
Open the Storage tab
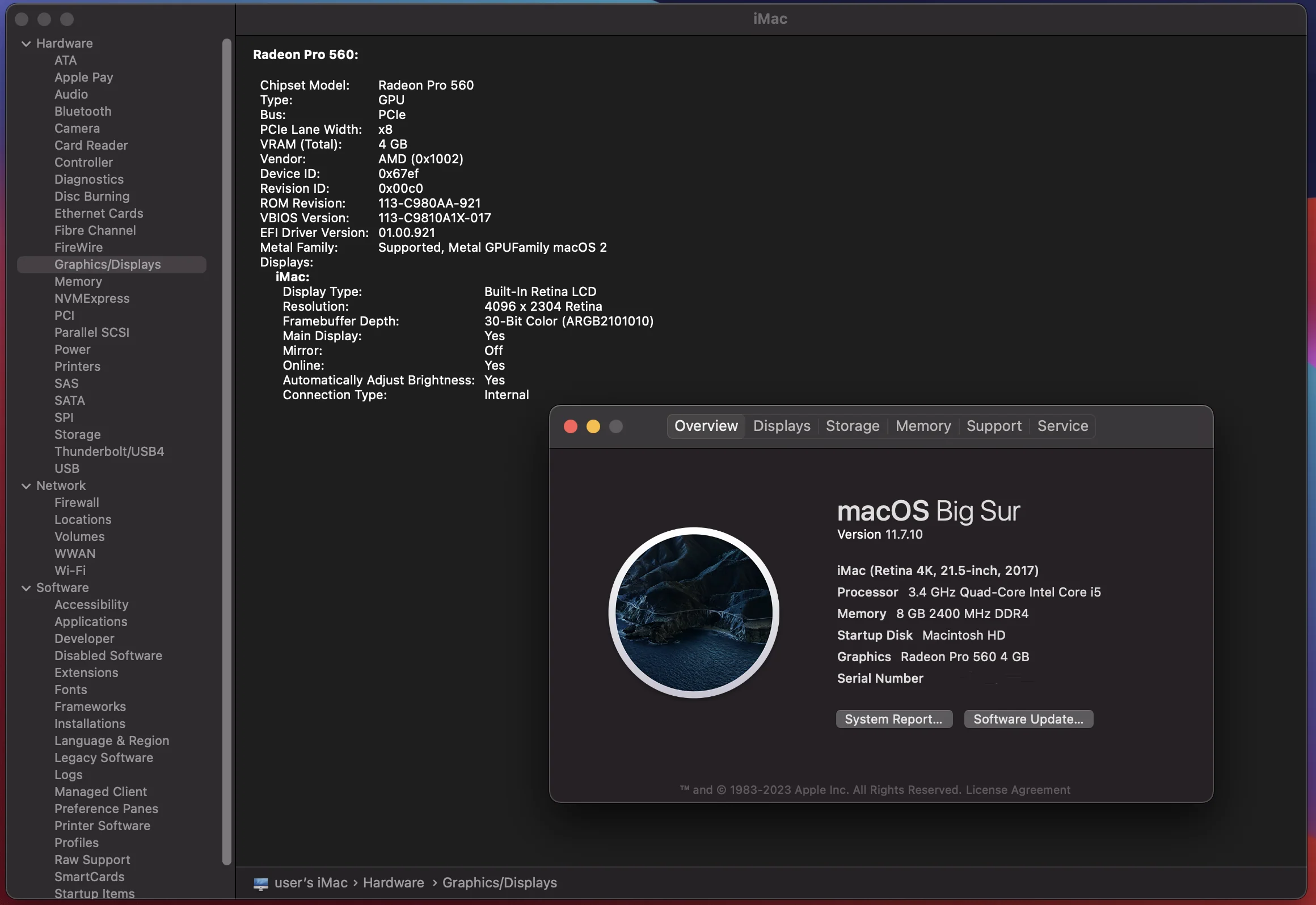click(853, 426)
